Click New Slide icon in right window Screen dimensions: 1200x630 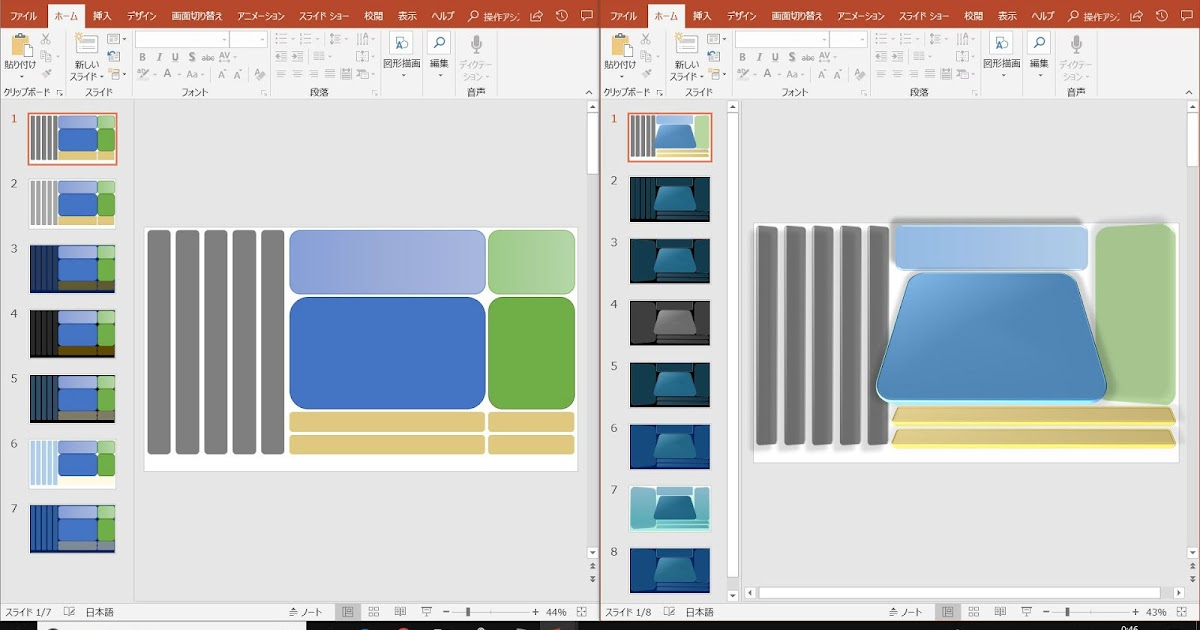687,45
